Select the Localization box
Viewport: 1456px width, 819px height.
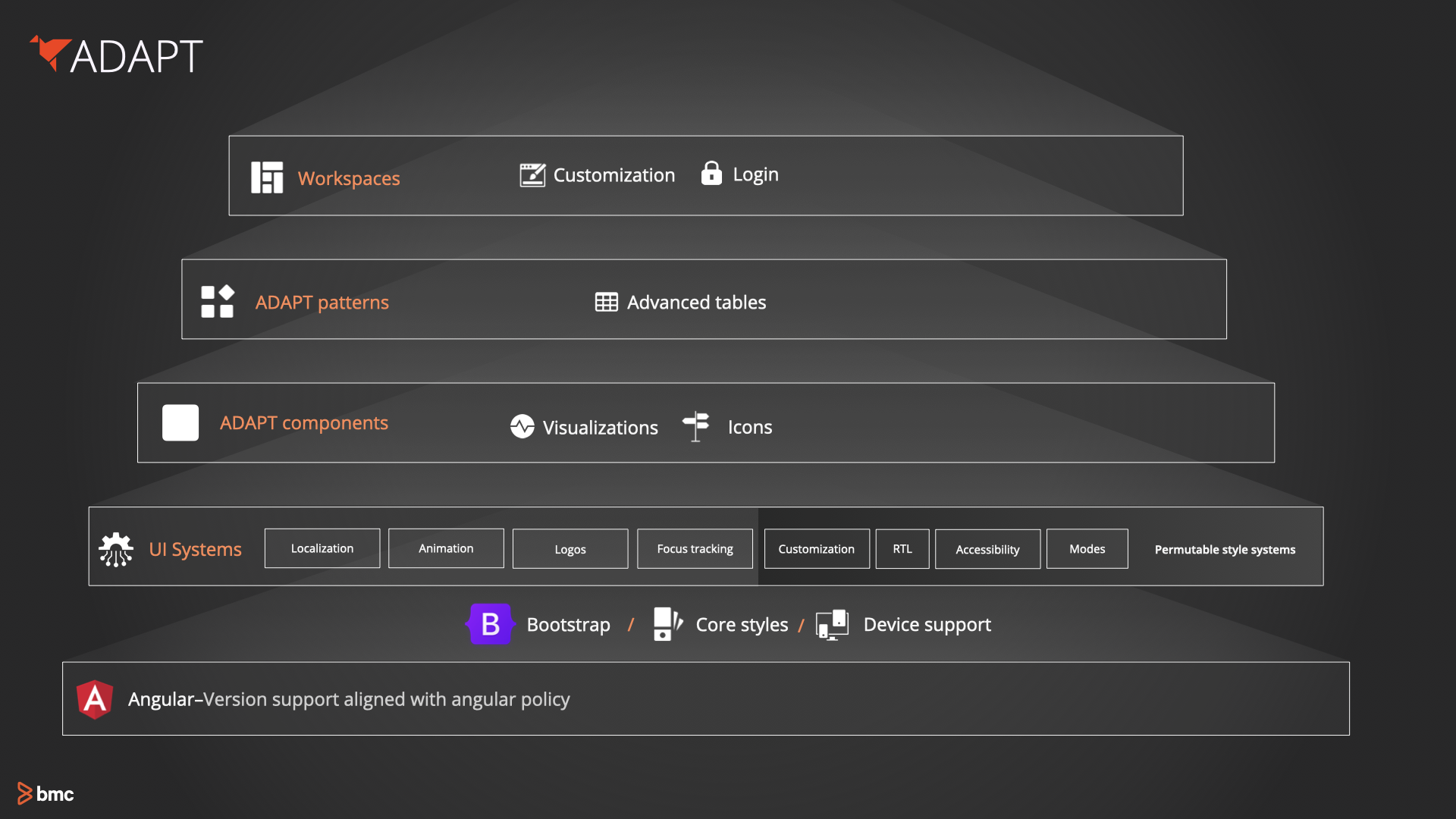(322, 548)
